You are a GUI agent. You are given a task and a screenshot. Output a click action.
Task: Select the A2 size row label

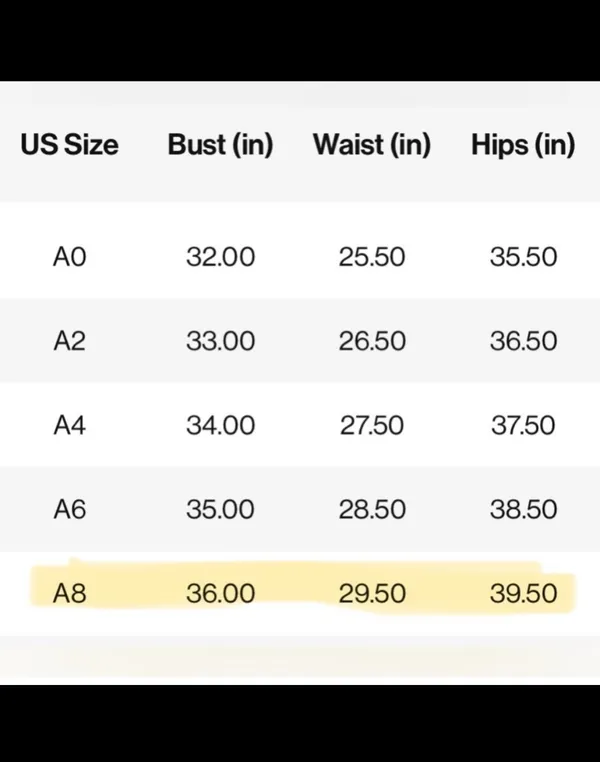(69, 341)
